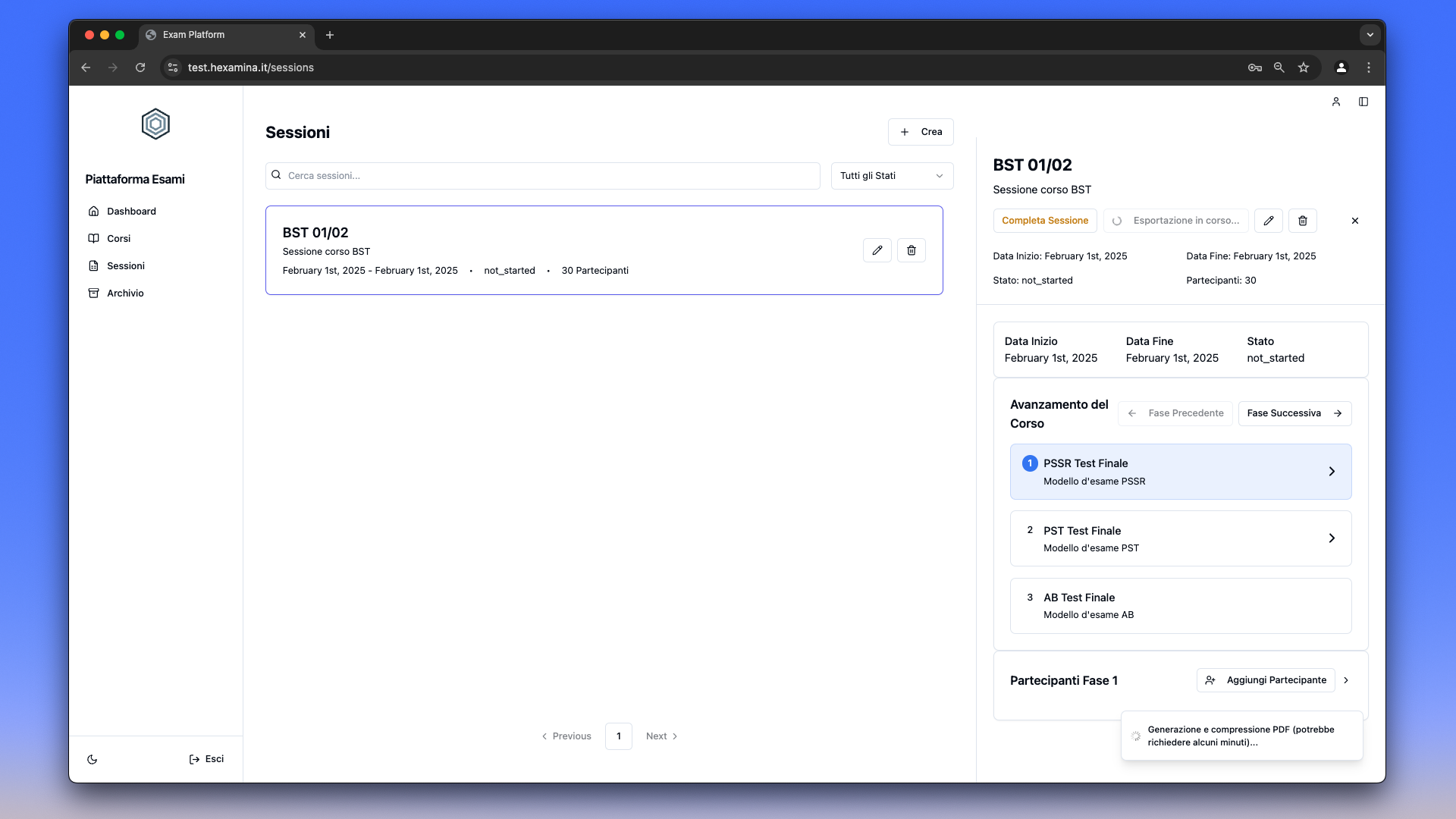
Task: Go to Archivio in sidebar
Action: (x=125, y=293)
